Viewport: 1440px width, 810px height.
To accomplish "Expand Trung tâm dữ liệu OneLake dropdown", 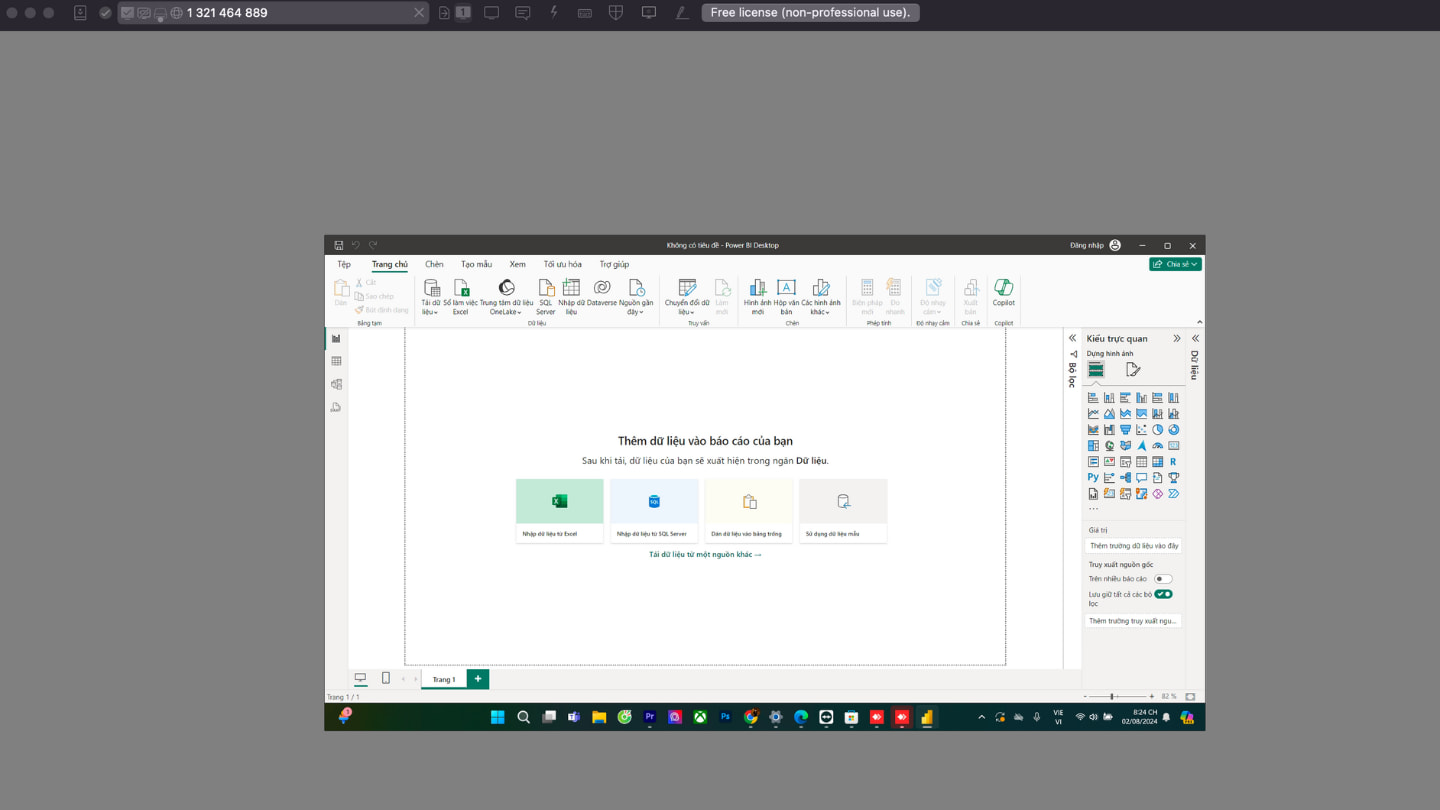I will 506,297.
